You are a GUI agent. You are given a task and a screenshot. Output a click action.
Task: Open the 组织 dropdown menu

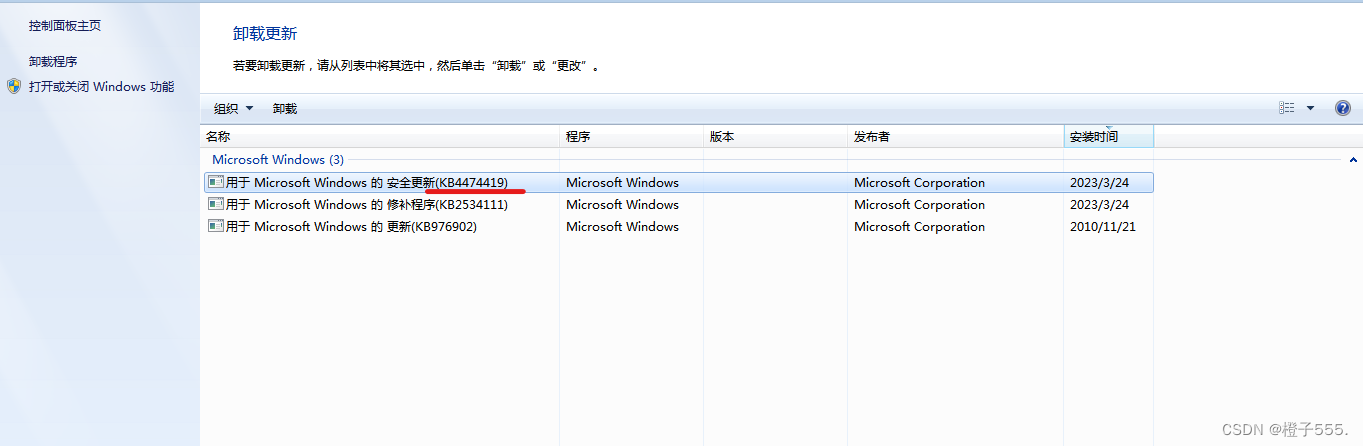click(x=233, y=108)
